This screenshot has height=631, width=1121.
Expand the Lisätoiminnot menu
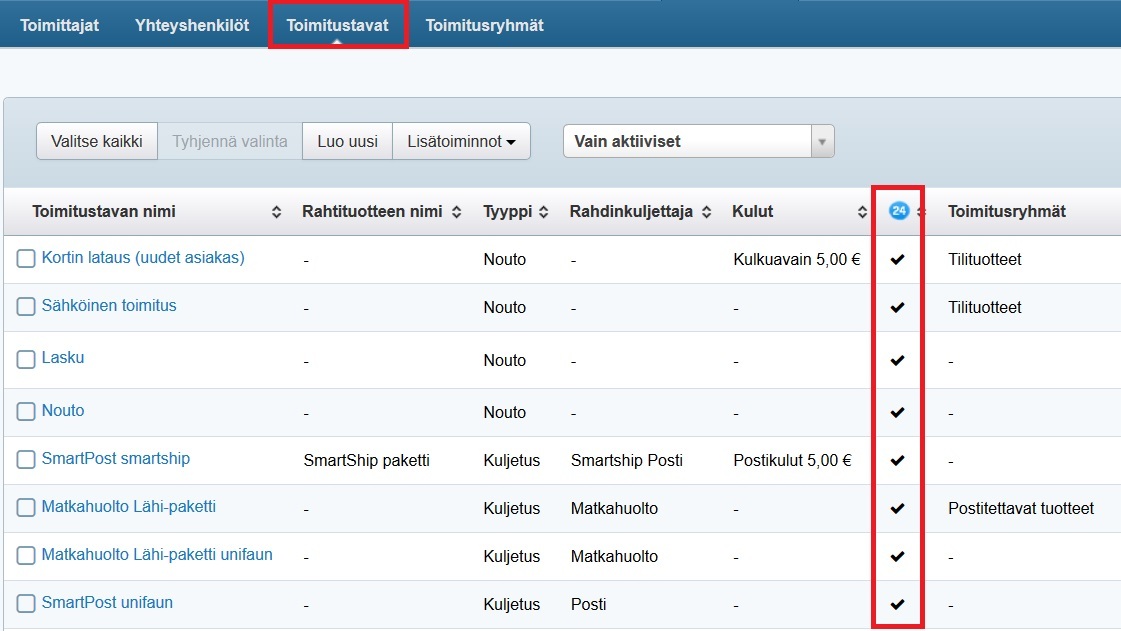tap(461, 142)
